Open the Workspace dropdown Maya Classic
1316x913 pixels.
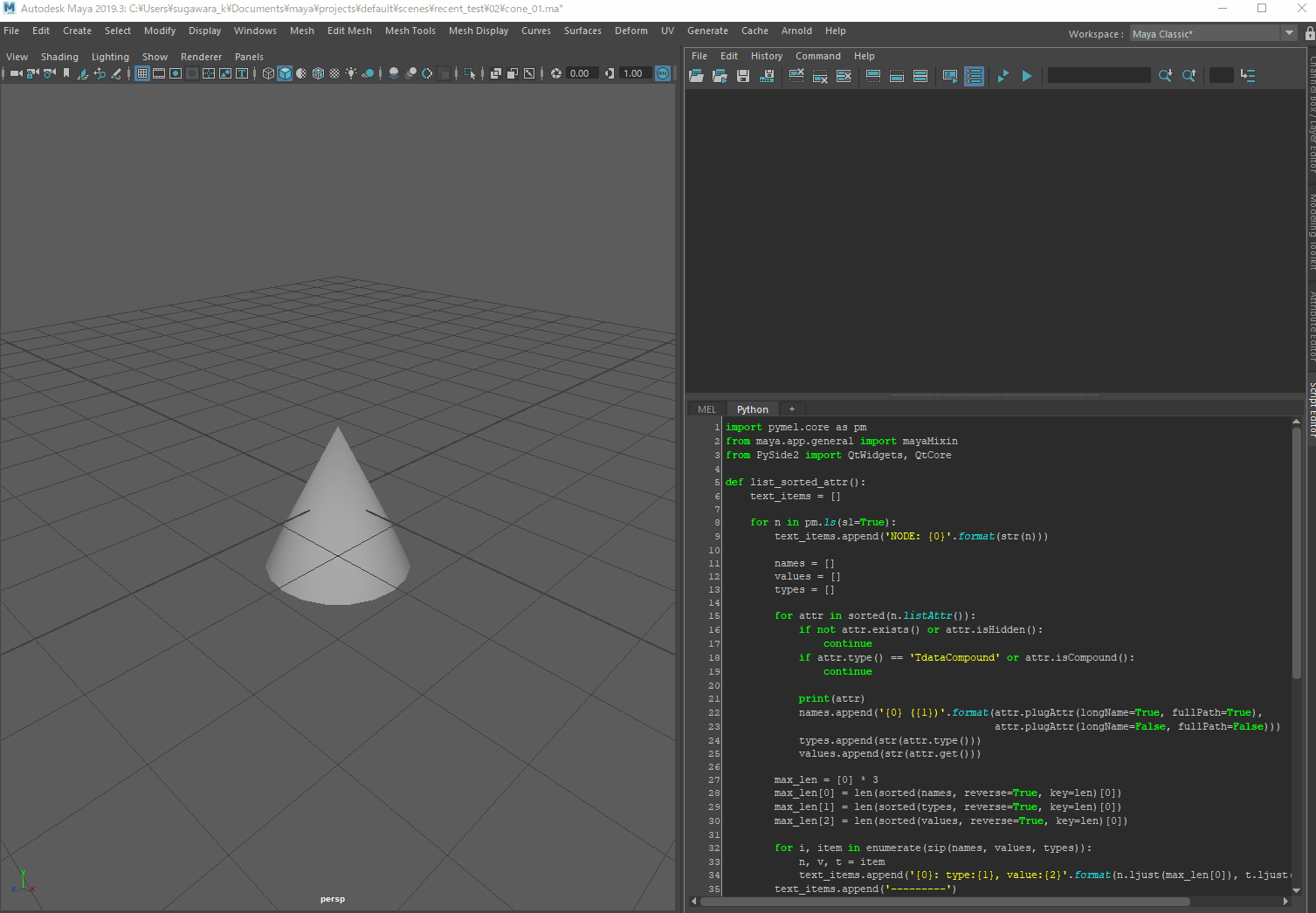pyautogui.click(x=1213, y=33)
